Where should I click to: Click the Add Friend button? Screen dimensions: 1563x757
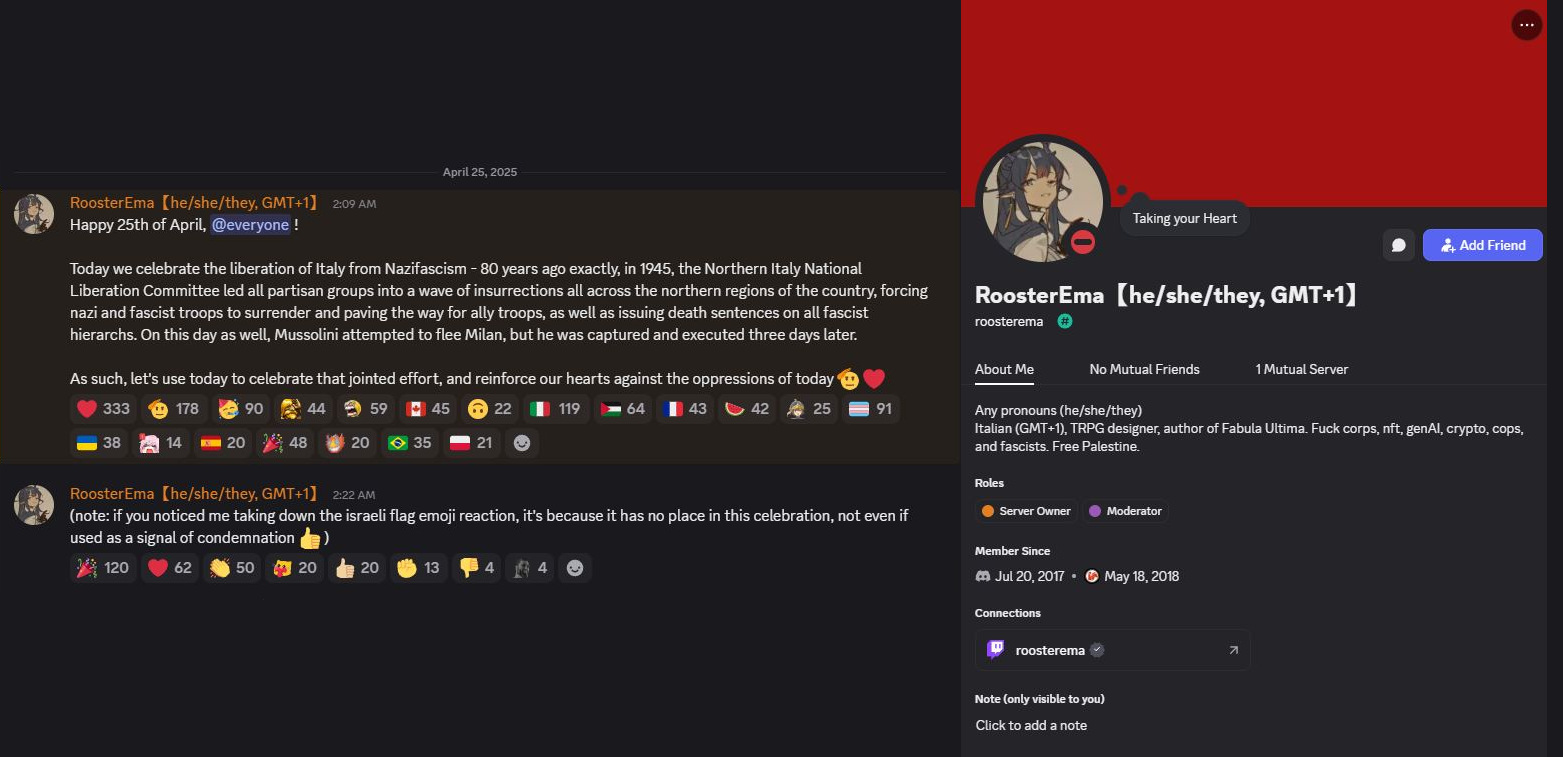[1483, 245]
